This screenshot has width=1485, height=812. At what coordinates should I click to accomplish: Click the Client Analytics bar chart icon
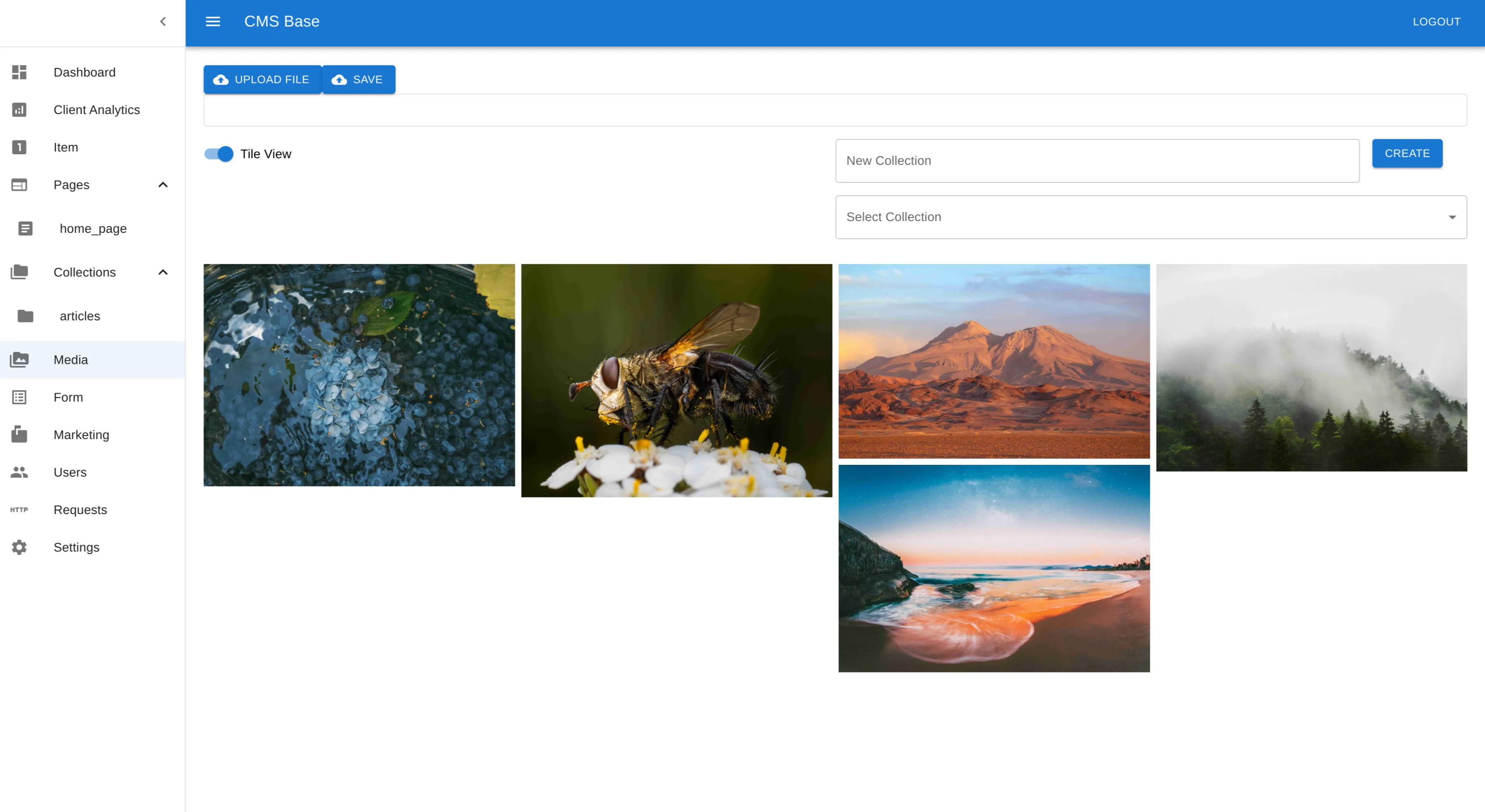click(x=19, y=109)
